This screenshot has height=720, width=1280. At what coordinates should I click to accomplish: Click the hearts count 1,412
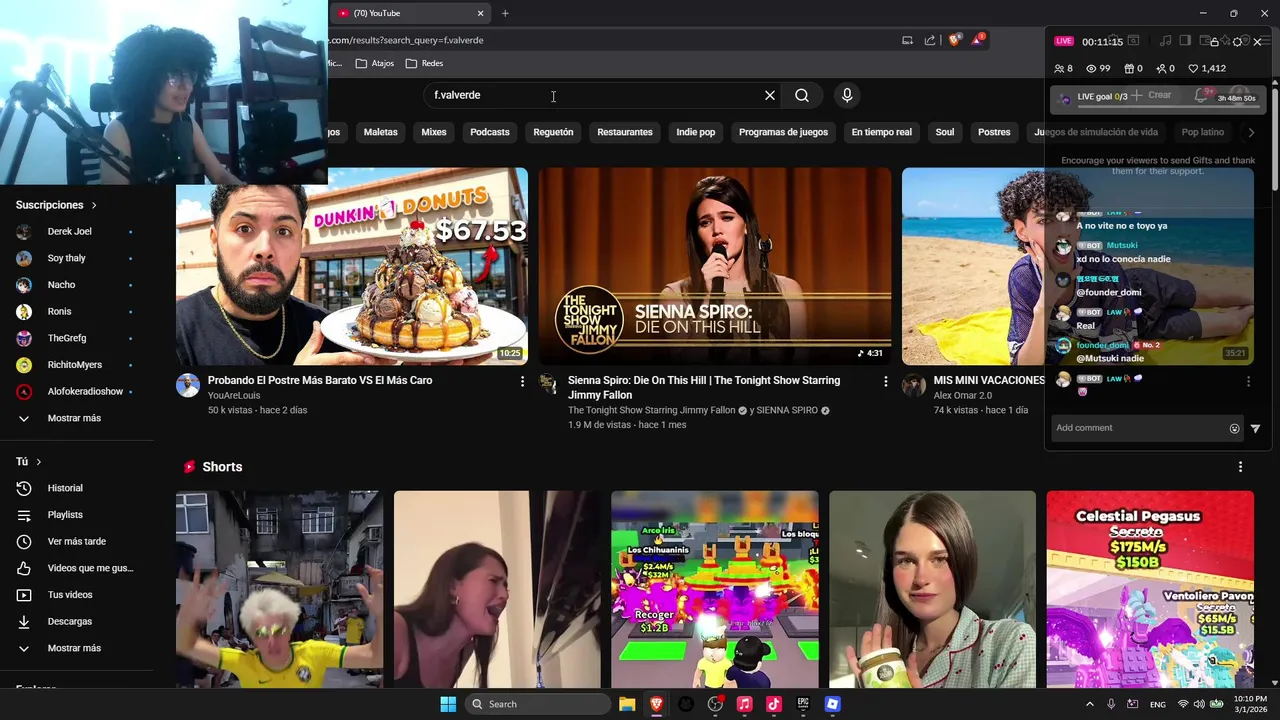click(1207, 69)
